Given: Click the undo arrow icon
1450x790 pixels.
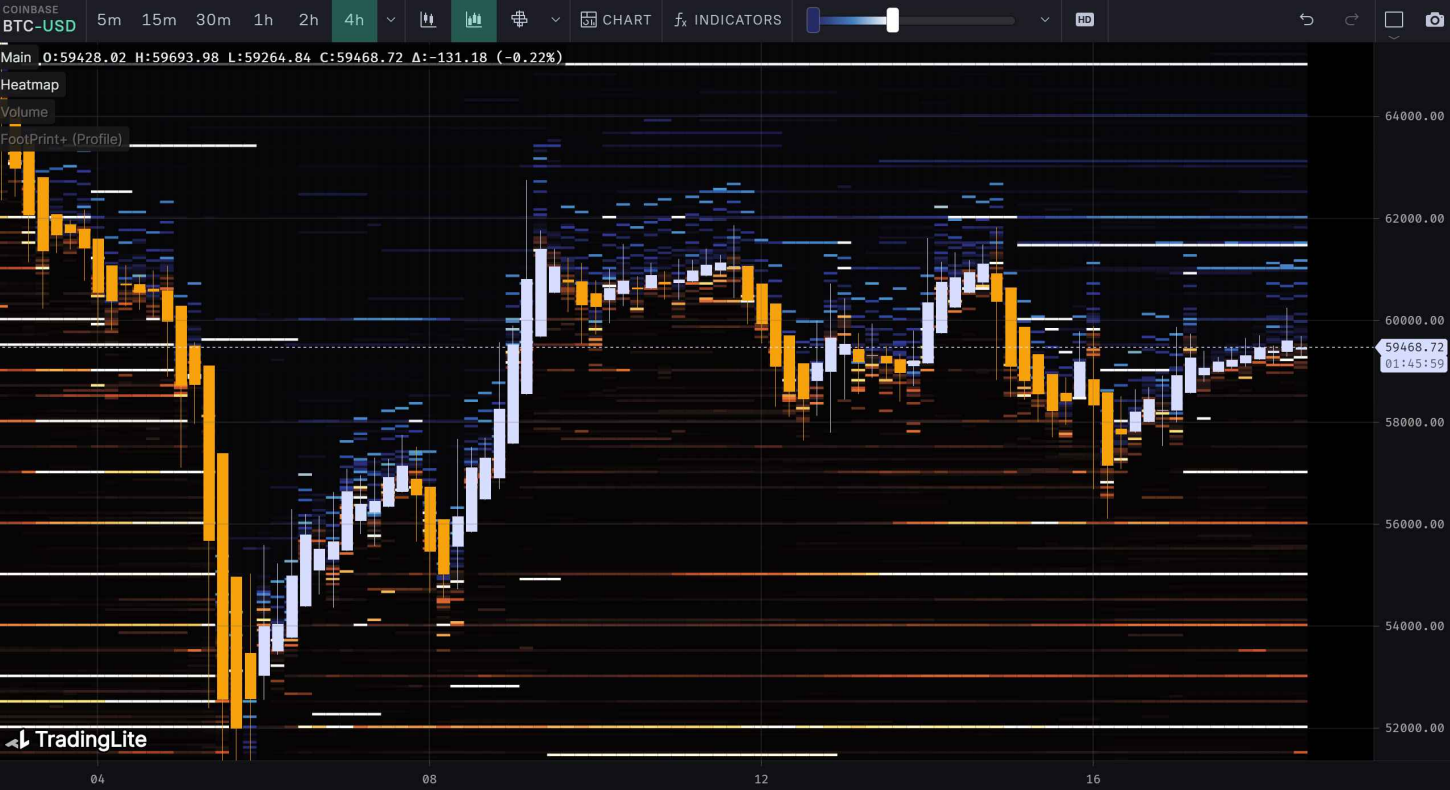Looking at the screenshot, I should click(1306, 20).
